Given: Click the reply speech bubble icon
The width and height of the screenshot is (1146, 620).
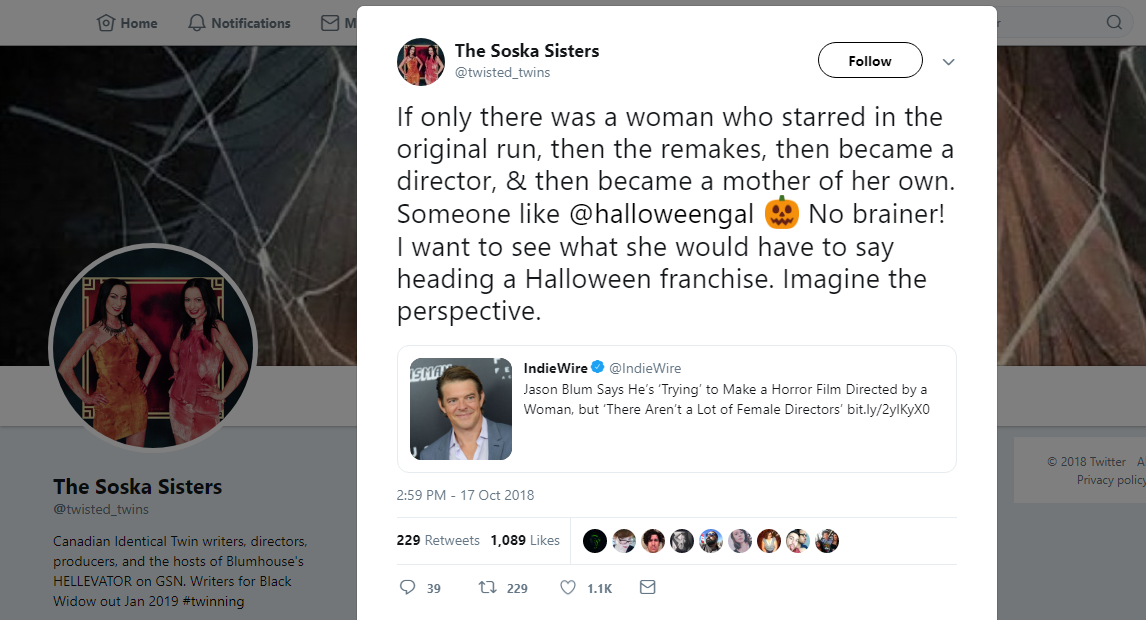Looking at the screenshot, I should click(407, 588).
